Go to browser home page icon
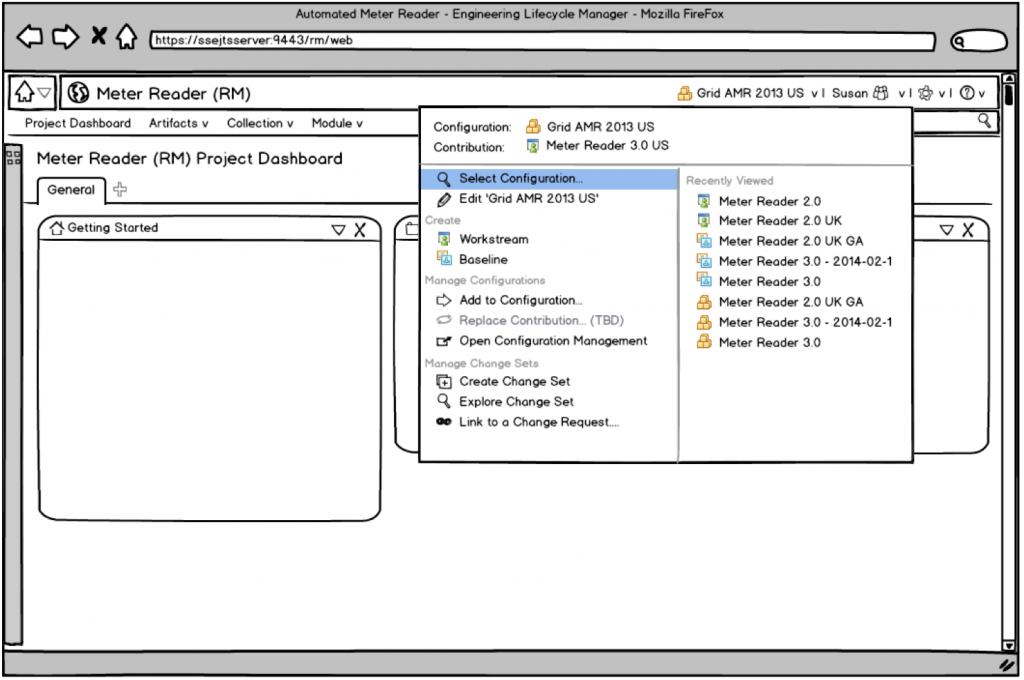Screen dimensions: 1024x680 127,37
